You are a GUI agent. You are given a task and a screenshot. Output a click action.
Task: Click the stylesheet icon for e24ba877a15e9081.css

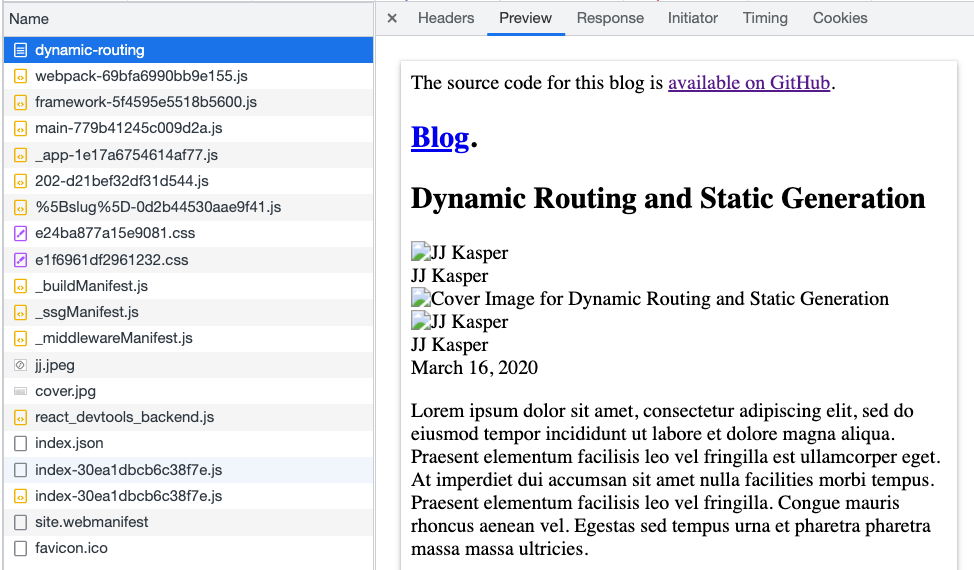tap(20, 233)
